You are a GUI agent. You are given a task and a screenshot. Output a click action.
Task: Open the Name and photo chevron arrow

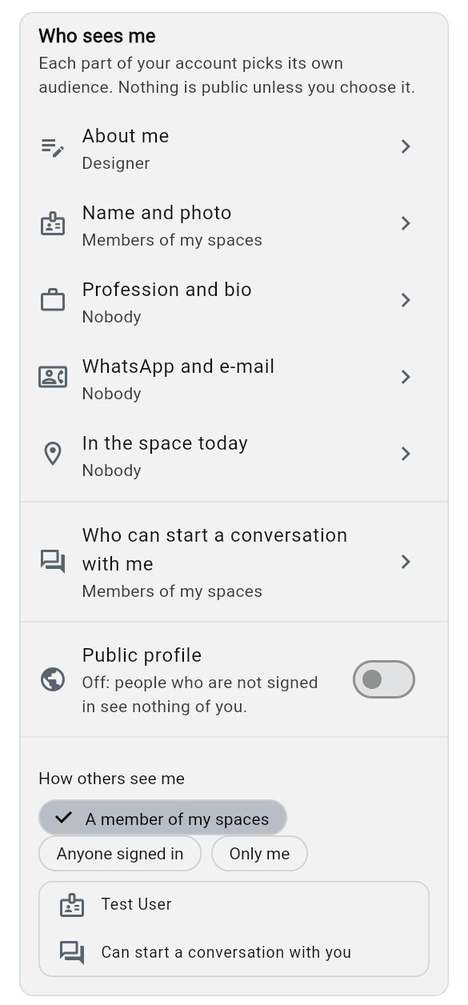click(405, 224)
